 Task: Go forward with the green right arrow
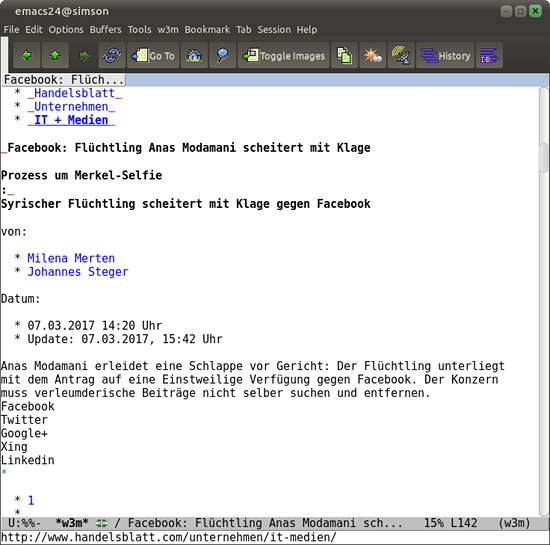[83, 55]
